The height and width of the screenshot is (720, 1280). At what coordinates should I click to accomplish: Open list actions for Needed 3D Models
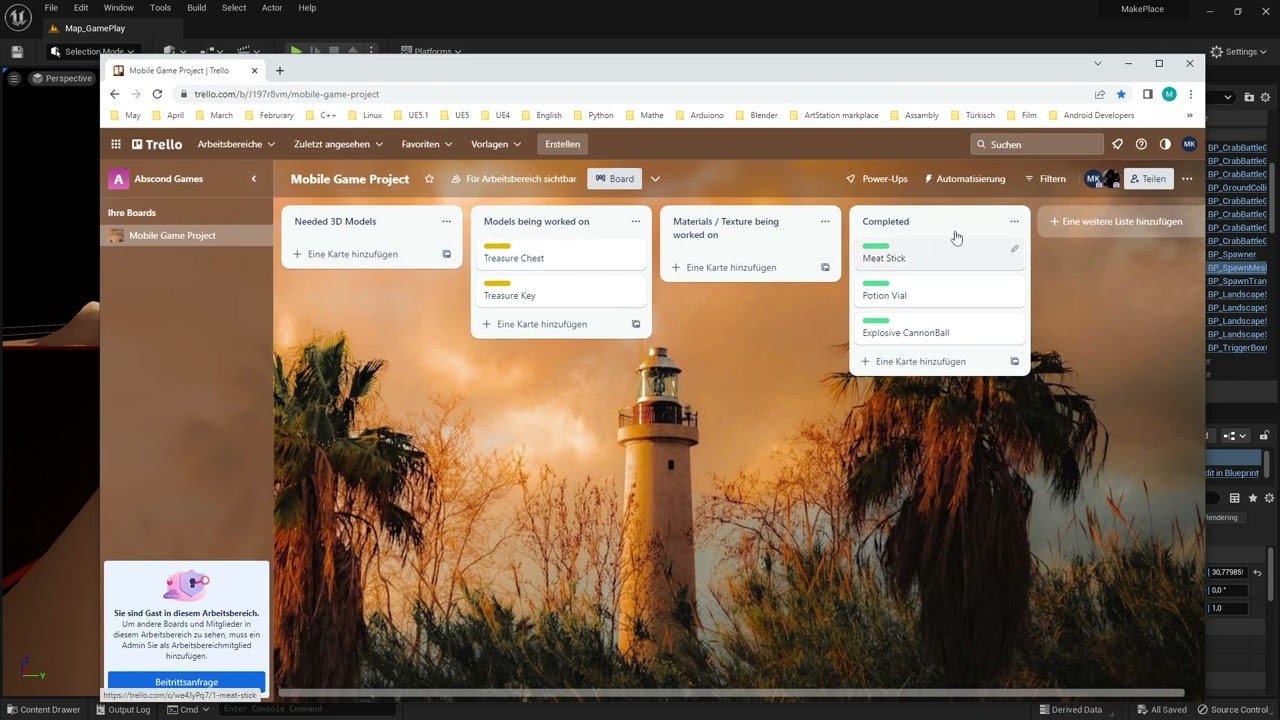446,221
